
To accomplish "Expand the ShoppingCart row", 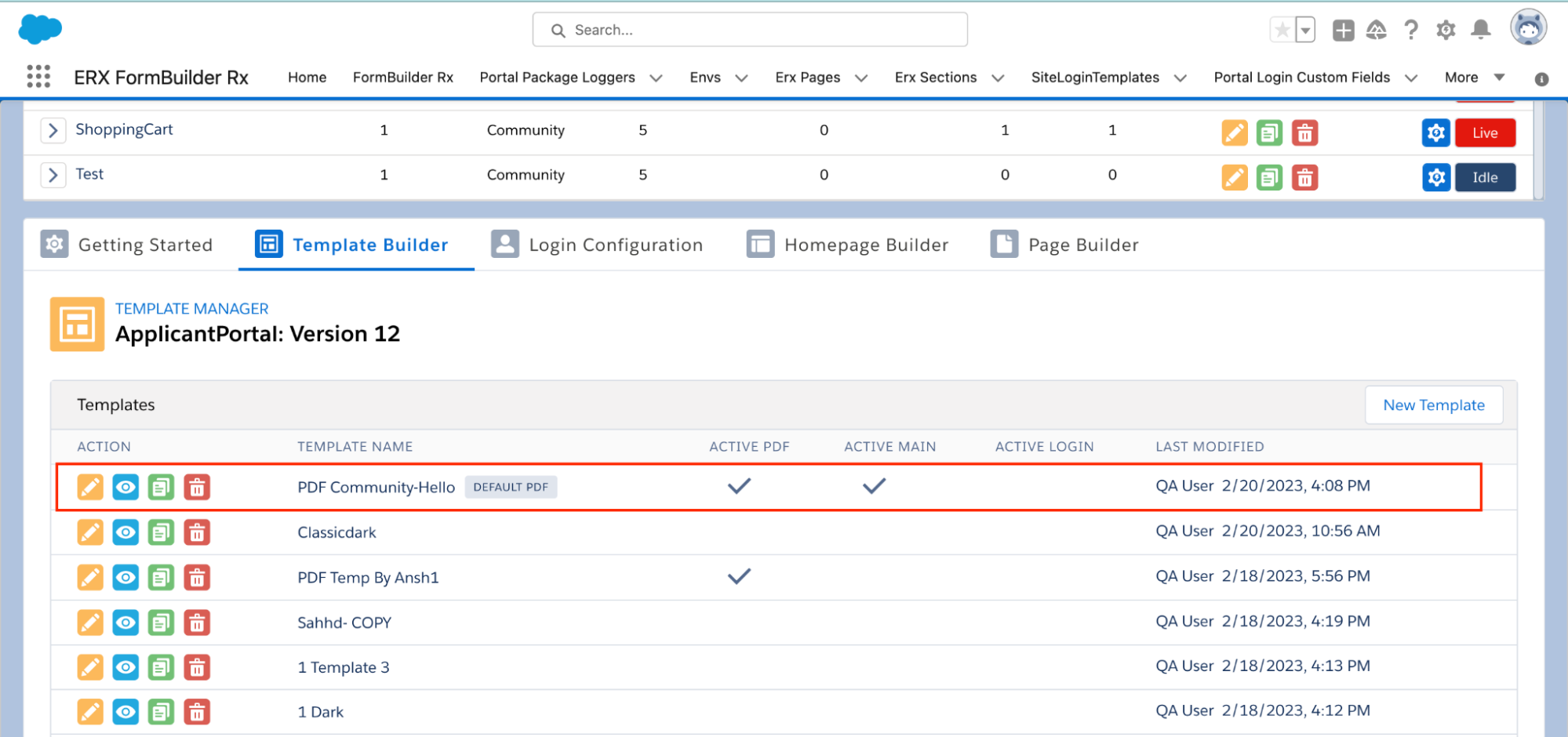I will [53, 130].
